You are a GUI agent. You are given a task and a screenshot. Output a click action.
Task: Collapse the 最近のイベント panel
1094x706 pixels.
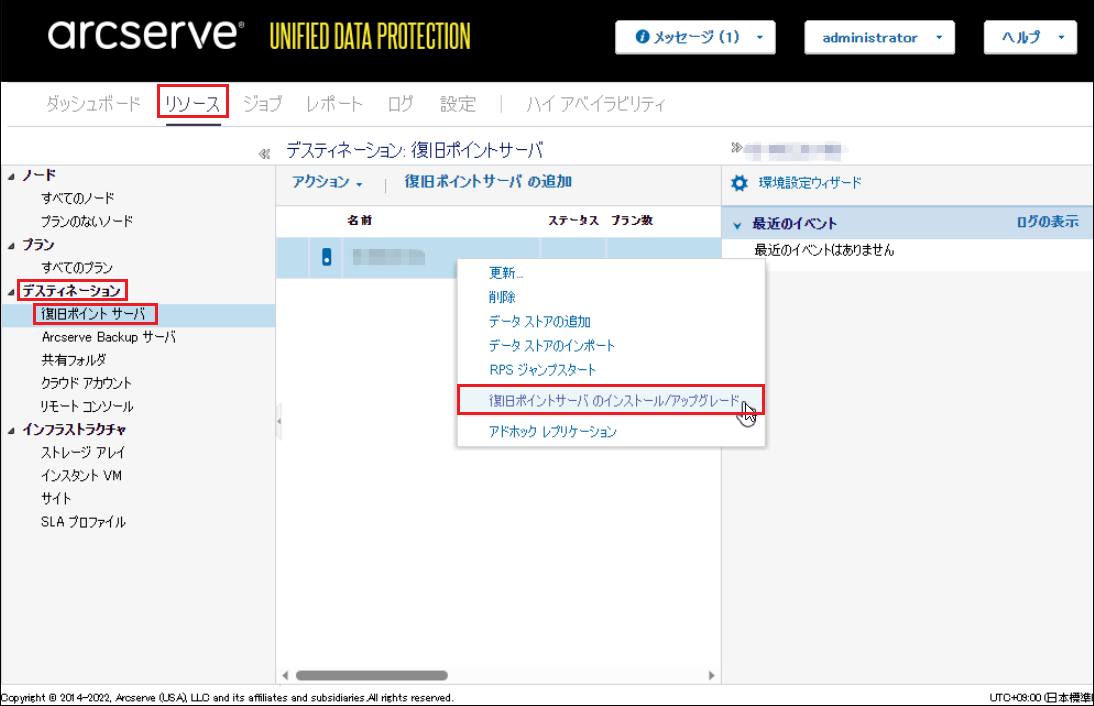[x=737, y=225]
